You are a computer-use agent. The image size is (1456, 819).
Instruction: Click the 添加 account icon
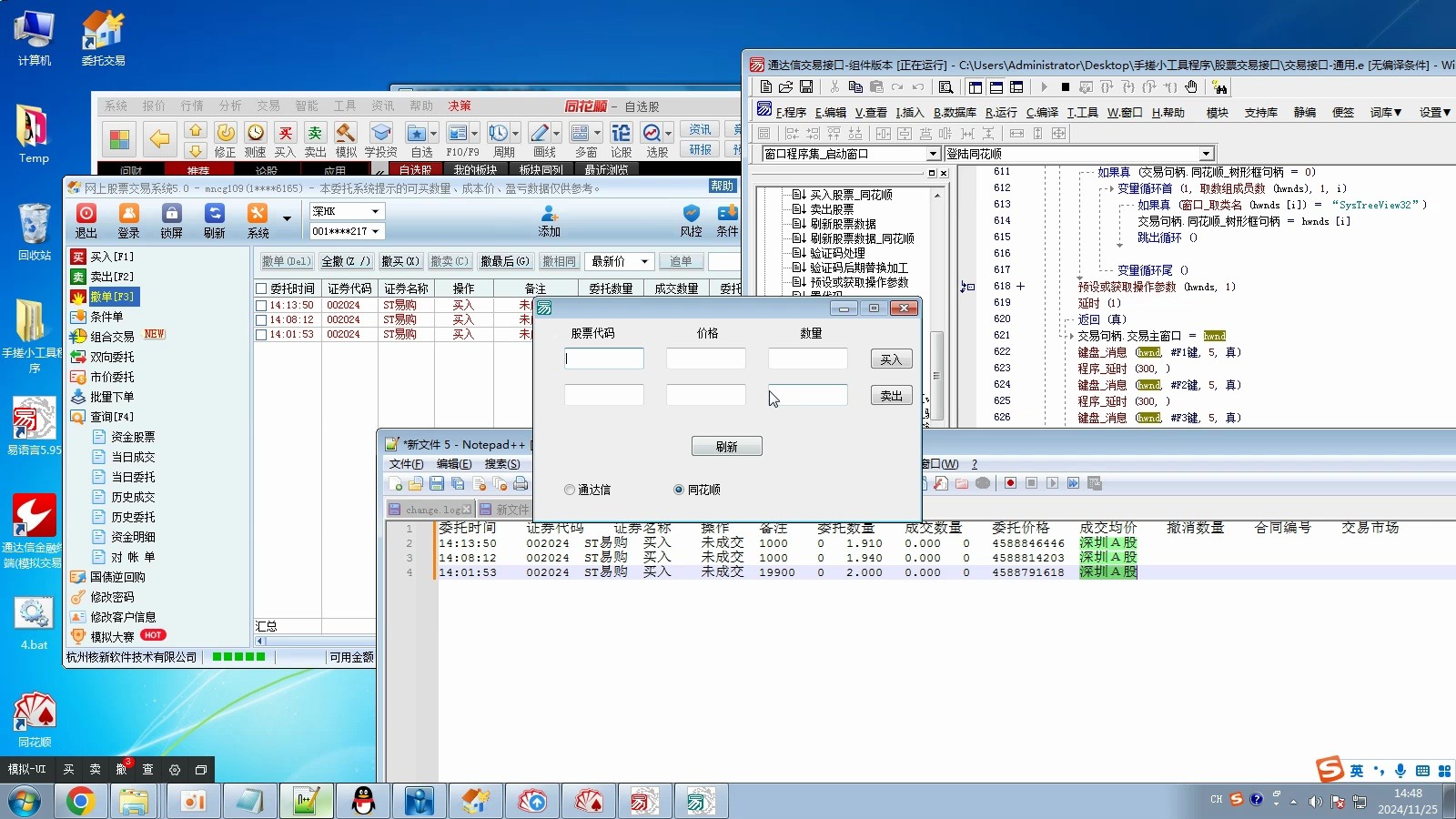pyautogui.click(x=550, y=220)
